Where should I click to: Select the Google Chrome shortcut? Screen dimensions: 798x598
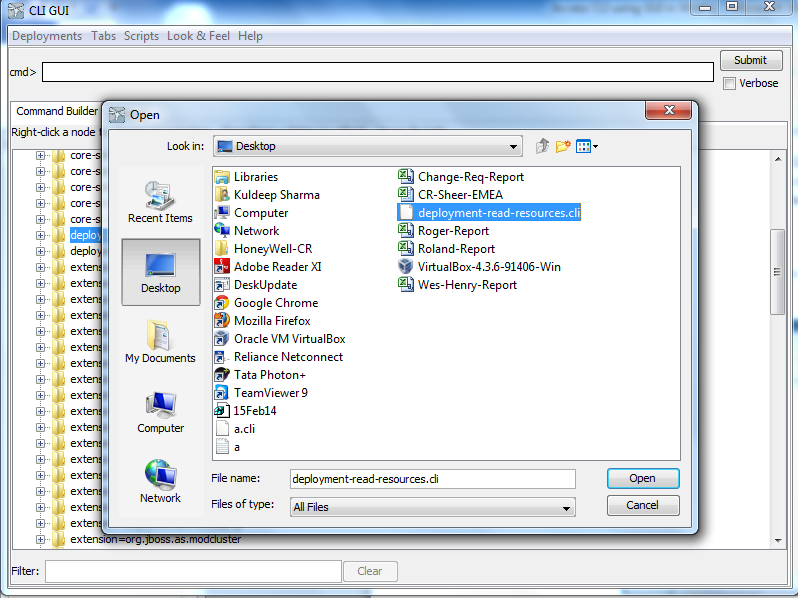pos(266,303)
